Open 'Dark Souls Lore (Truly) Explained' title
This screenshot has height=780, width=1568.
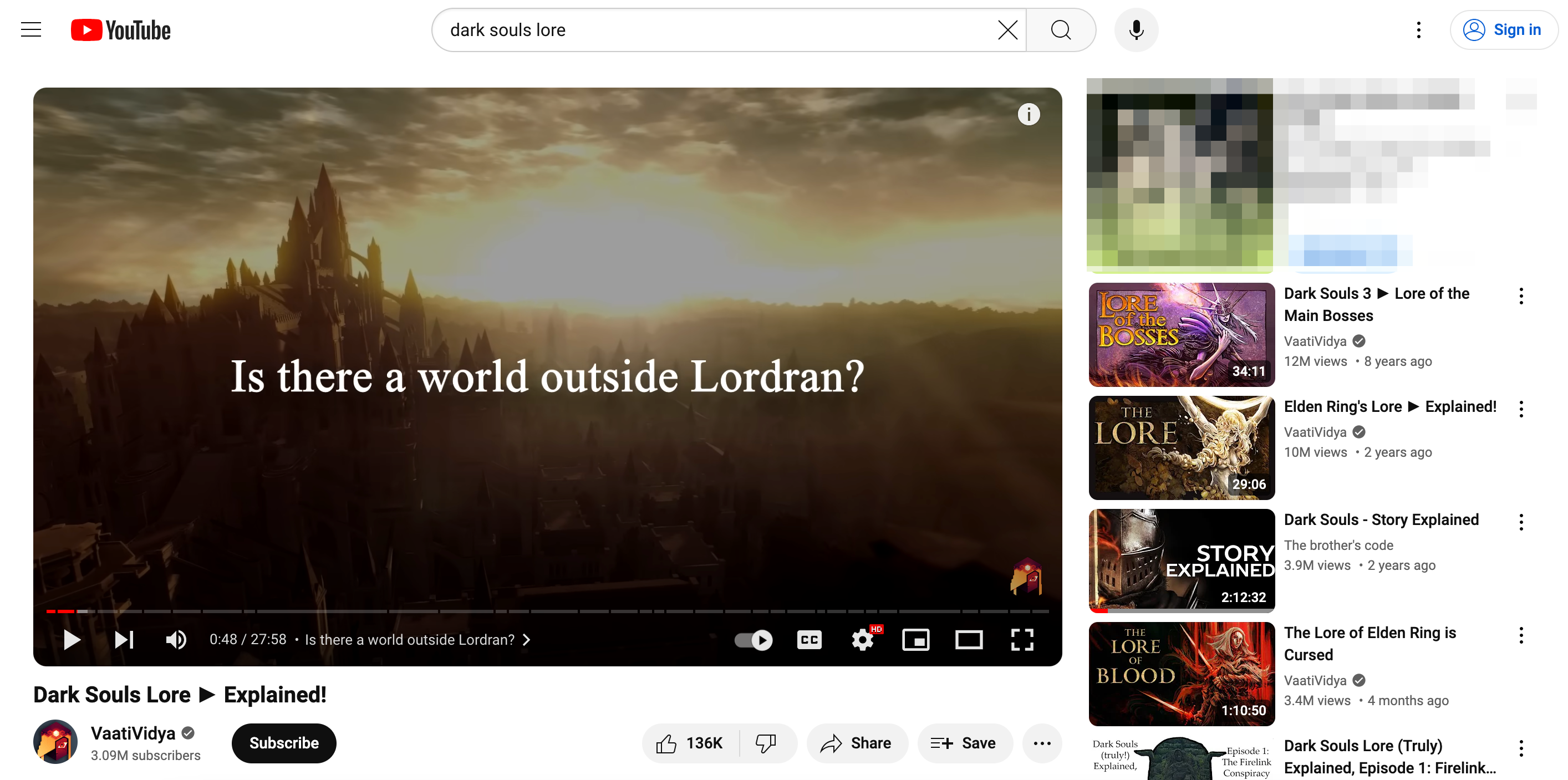click(1389, 757)
